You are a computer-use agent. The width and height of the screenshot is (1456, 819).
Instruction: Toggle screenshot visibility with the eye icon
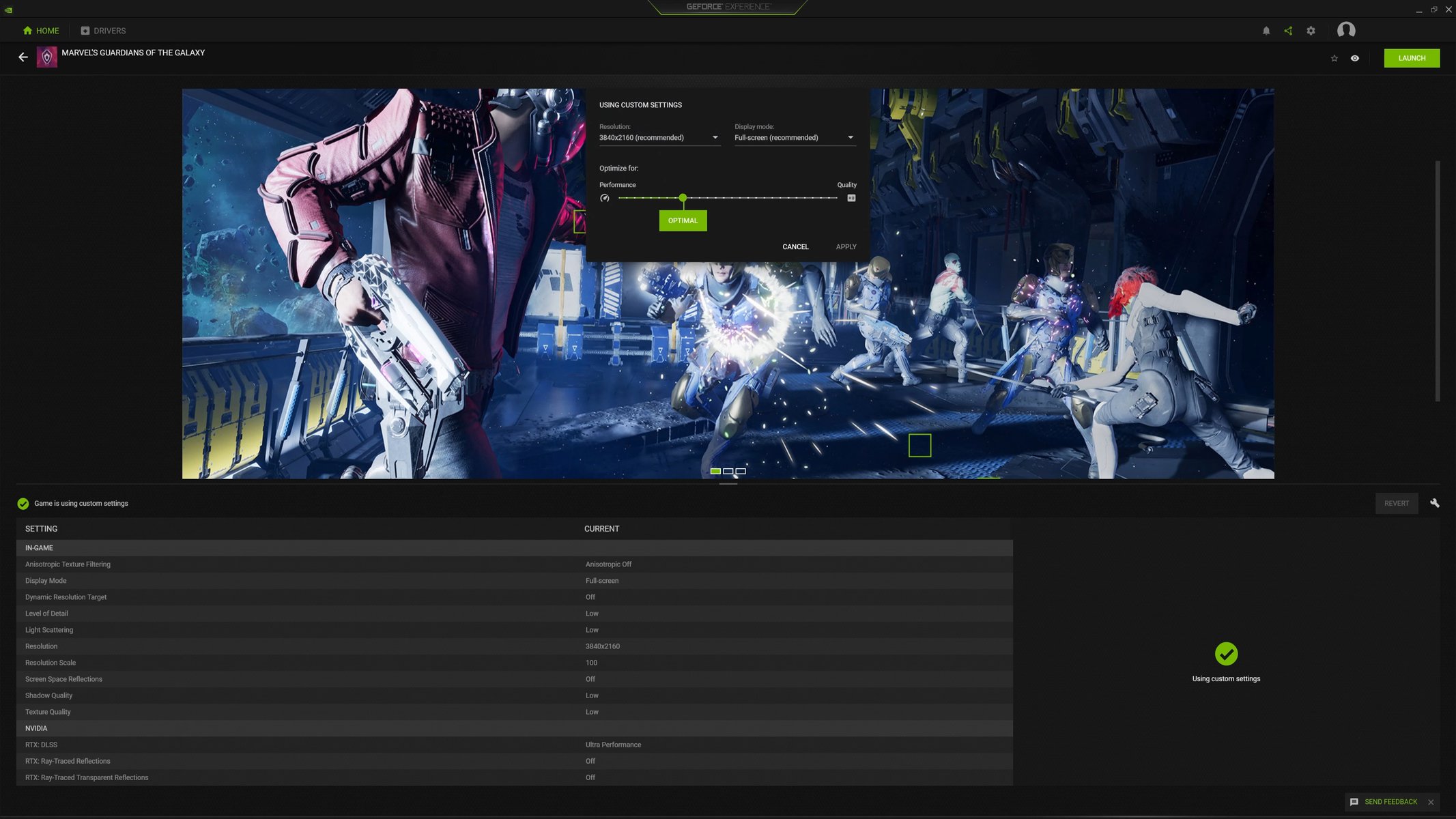click(1355, 58)
